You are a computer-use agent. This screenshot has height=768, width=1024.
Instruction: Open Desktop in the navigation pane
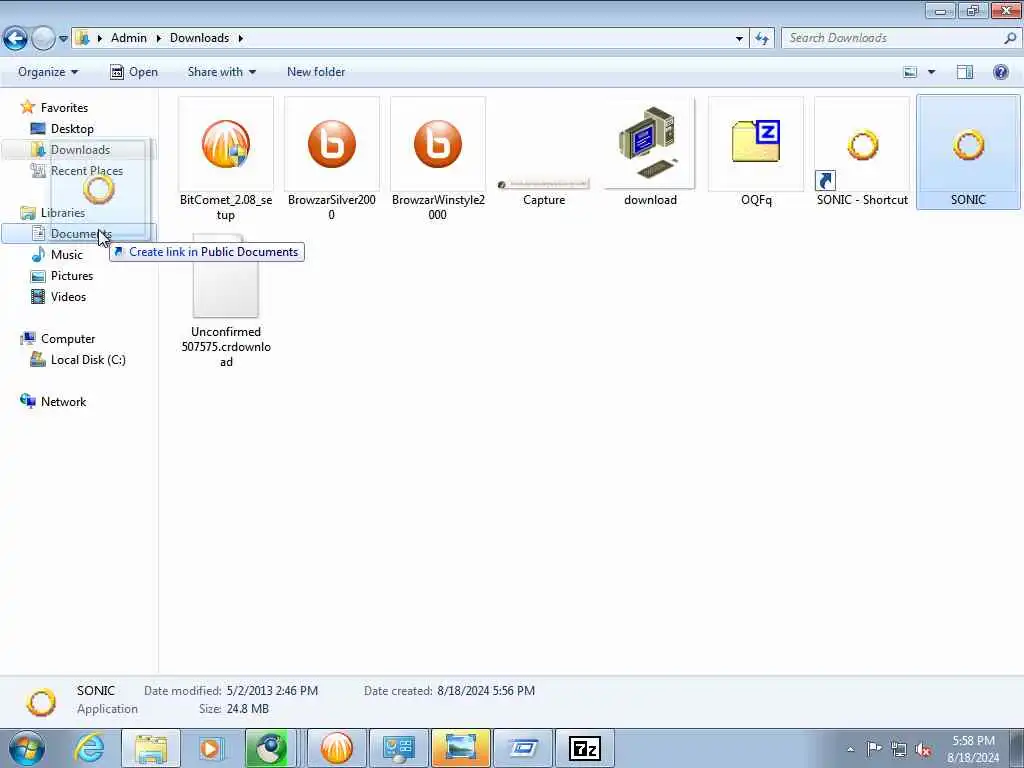tap(72, 129)
